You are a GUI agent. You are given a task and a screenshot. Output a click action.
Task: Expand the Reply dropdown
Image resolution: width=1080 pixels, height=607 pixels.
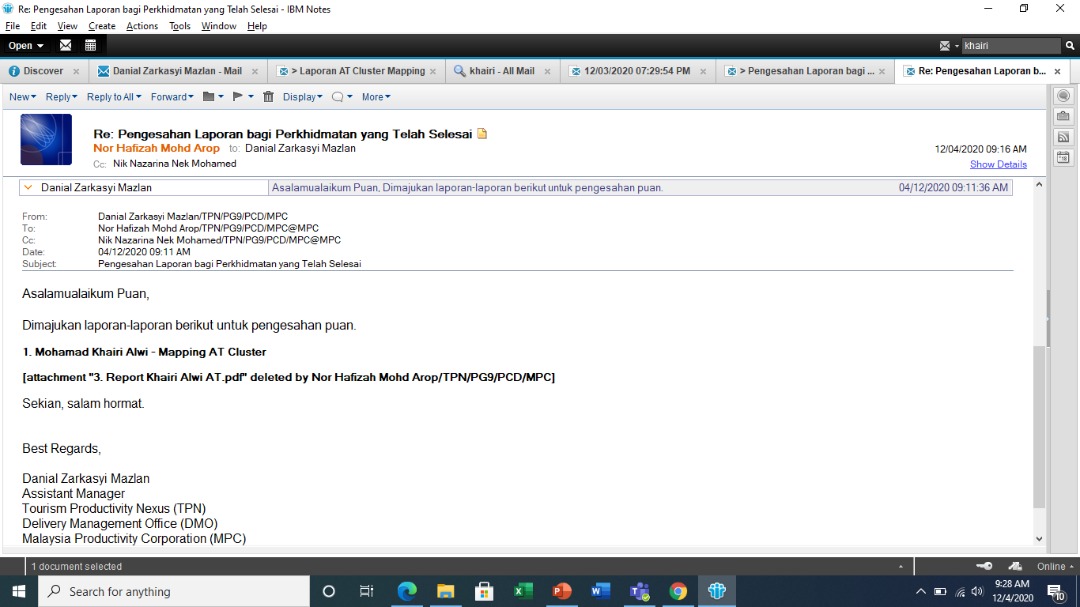[61, 97]
